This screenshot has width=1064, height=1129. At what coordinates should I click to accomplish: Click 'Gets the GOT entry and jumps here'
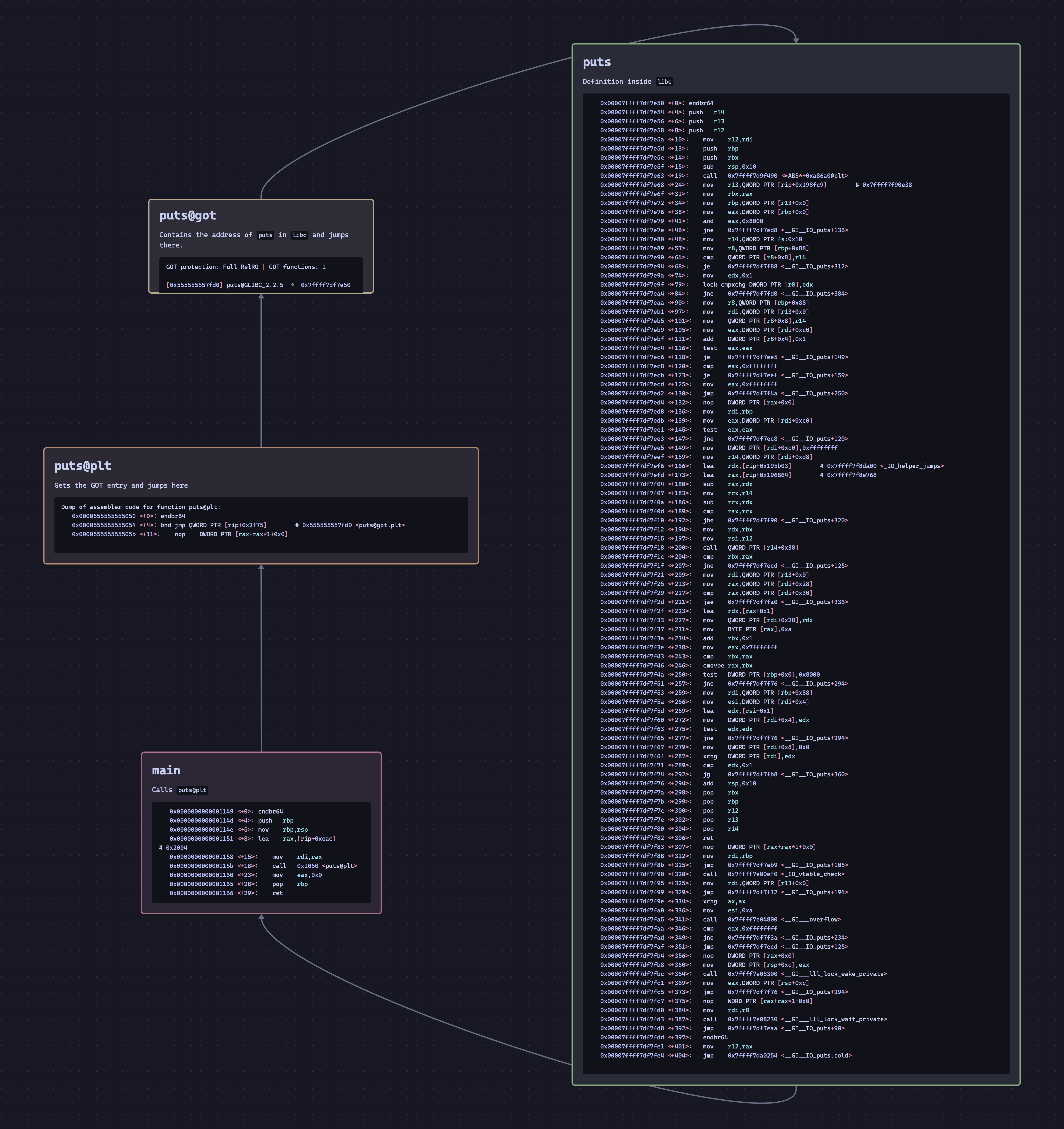[121, 485]
